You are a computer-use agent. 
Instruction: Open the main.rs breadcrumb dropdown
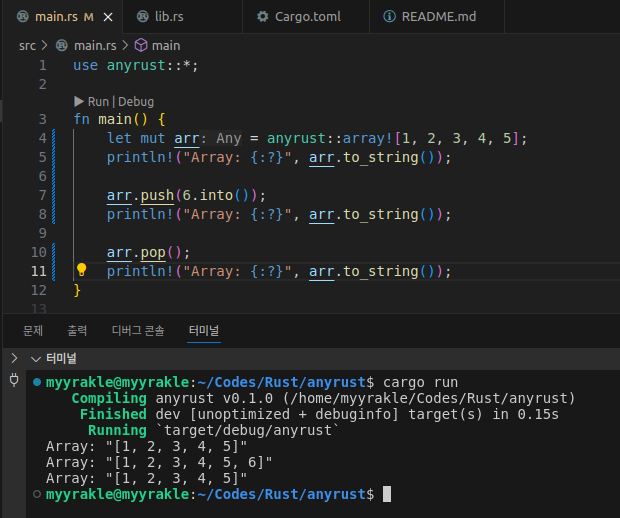(x=95, y=45)
